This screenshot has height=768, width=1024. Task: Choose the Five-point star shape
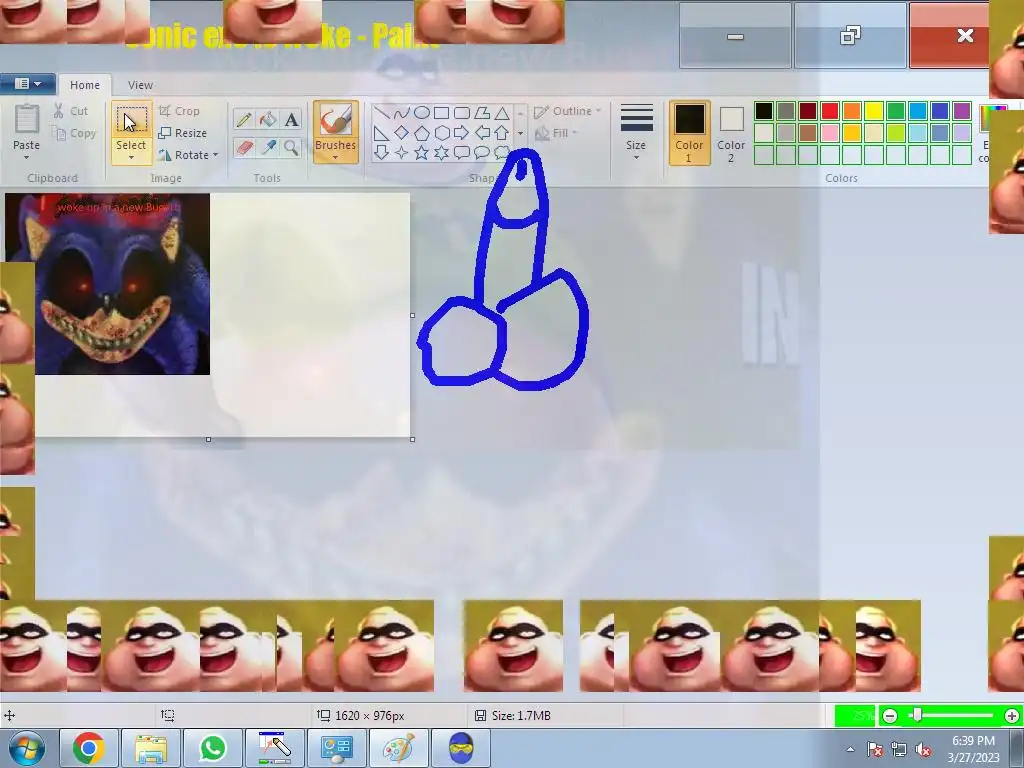[422, 153]
